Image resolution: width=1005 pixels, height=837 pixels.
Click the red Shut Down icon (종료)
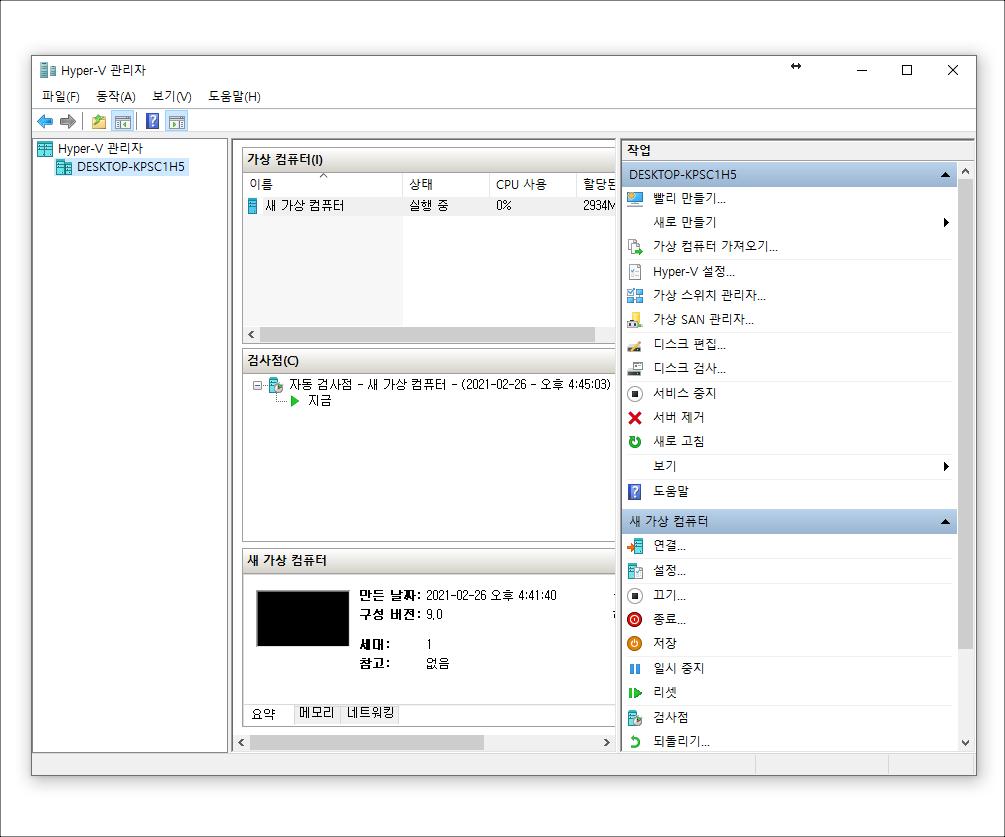635,620
